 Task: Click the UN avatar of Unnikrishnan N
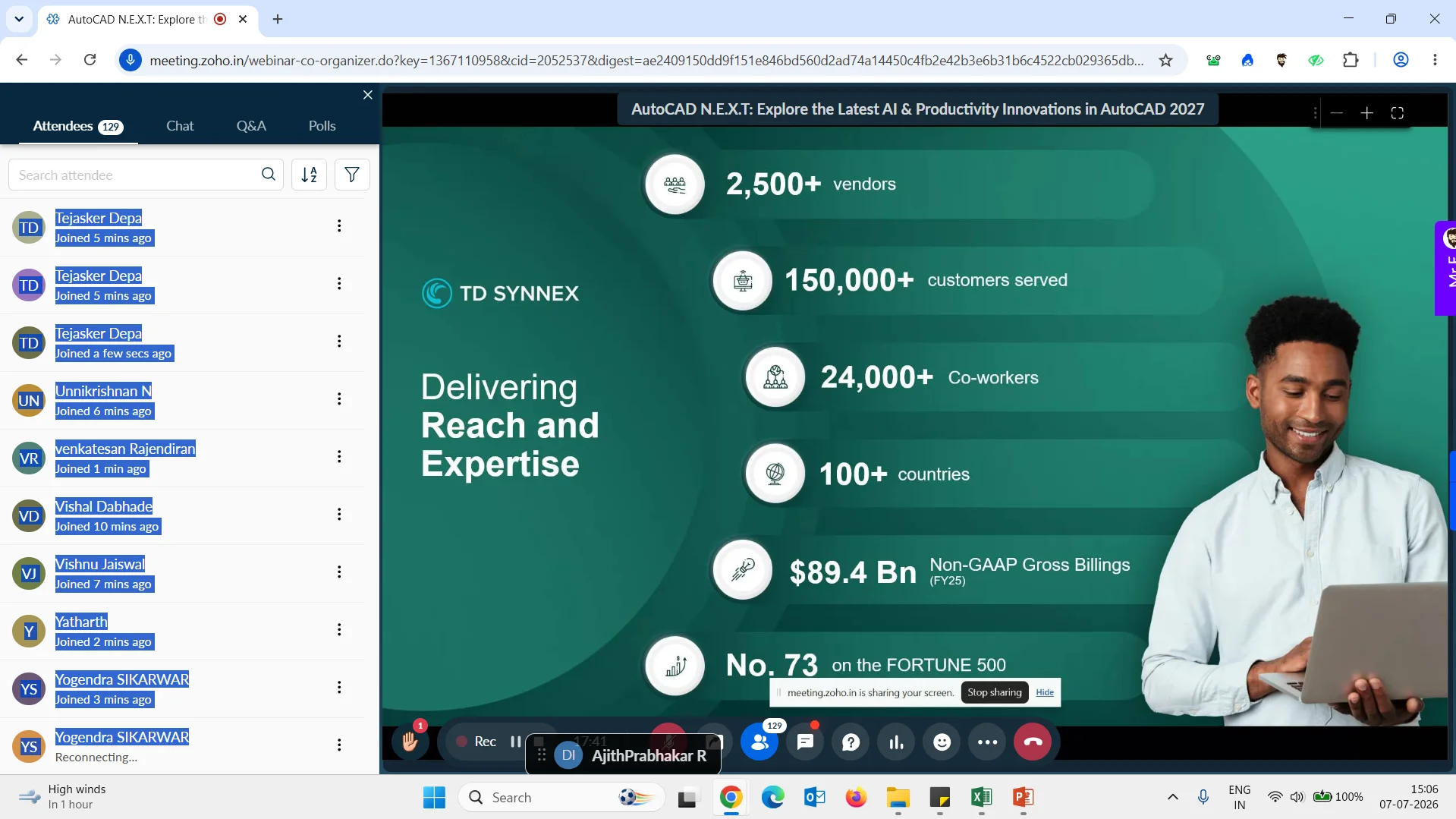29,401
